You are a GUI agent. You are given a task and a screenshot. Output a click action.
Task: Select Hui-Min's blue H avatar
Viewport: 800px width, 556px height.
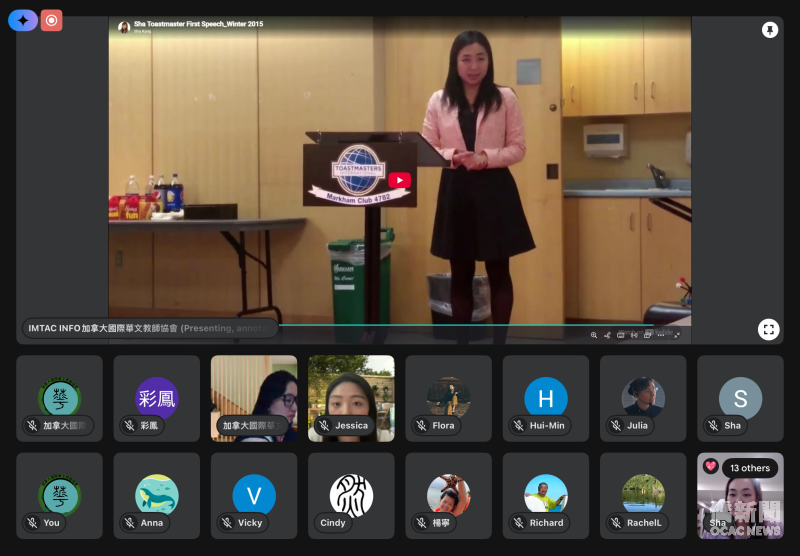(546, 398)
